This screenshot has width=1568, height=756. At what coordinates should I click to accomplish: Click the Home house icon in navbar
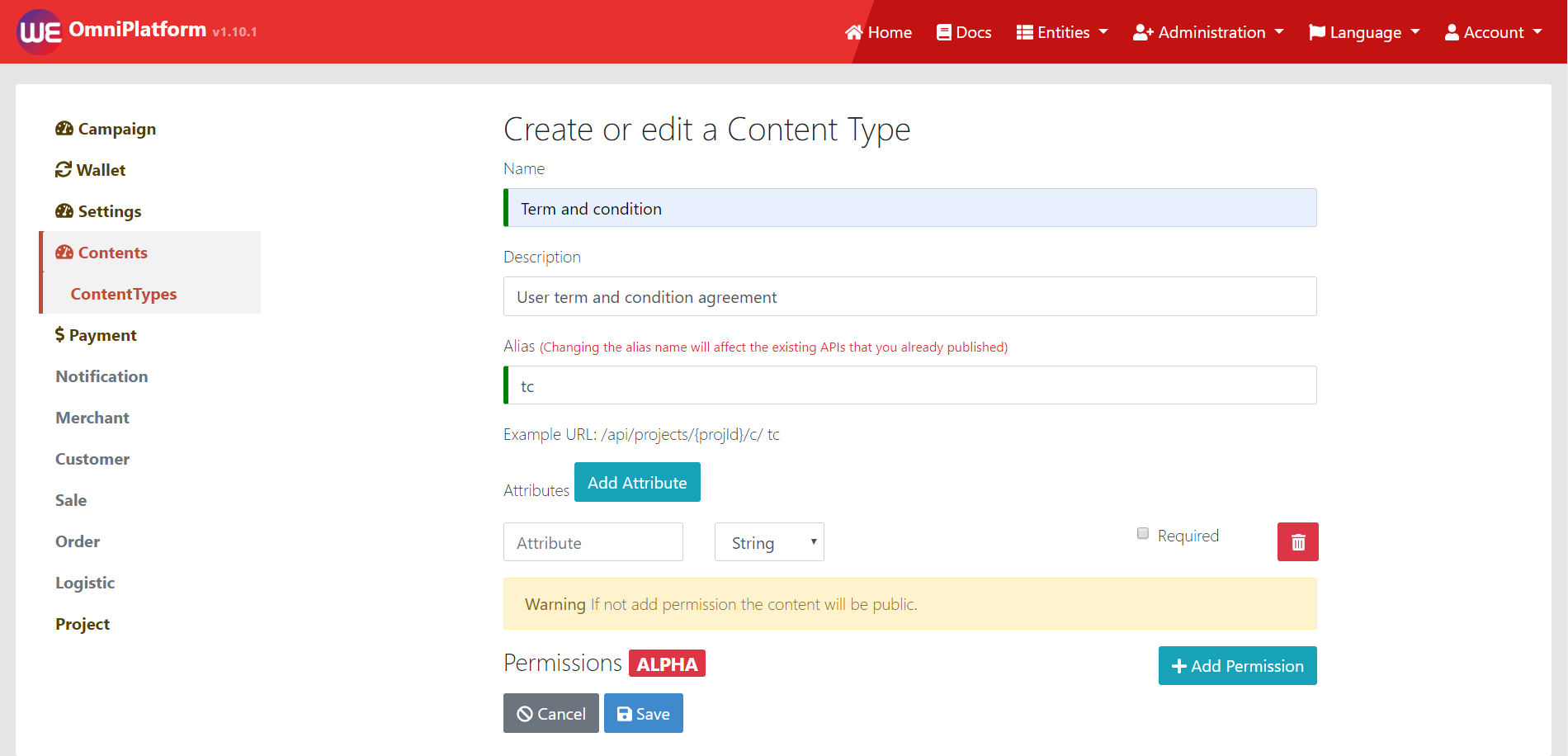pos(853,32)
